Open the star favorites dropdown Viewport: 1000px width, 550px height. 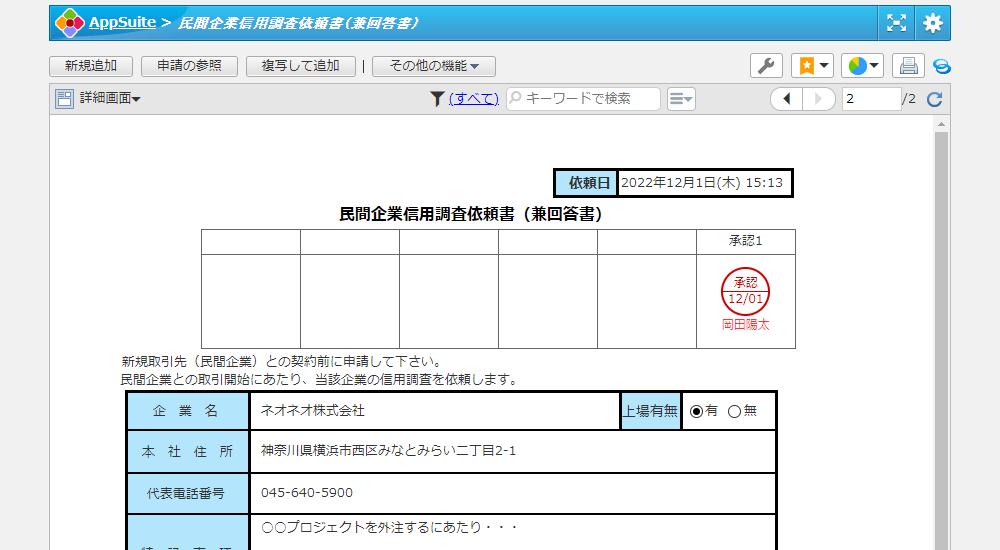(812, 66)
